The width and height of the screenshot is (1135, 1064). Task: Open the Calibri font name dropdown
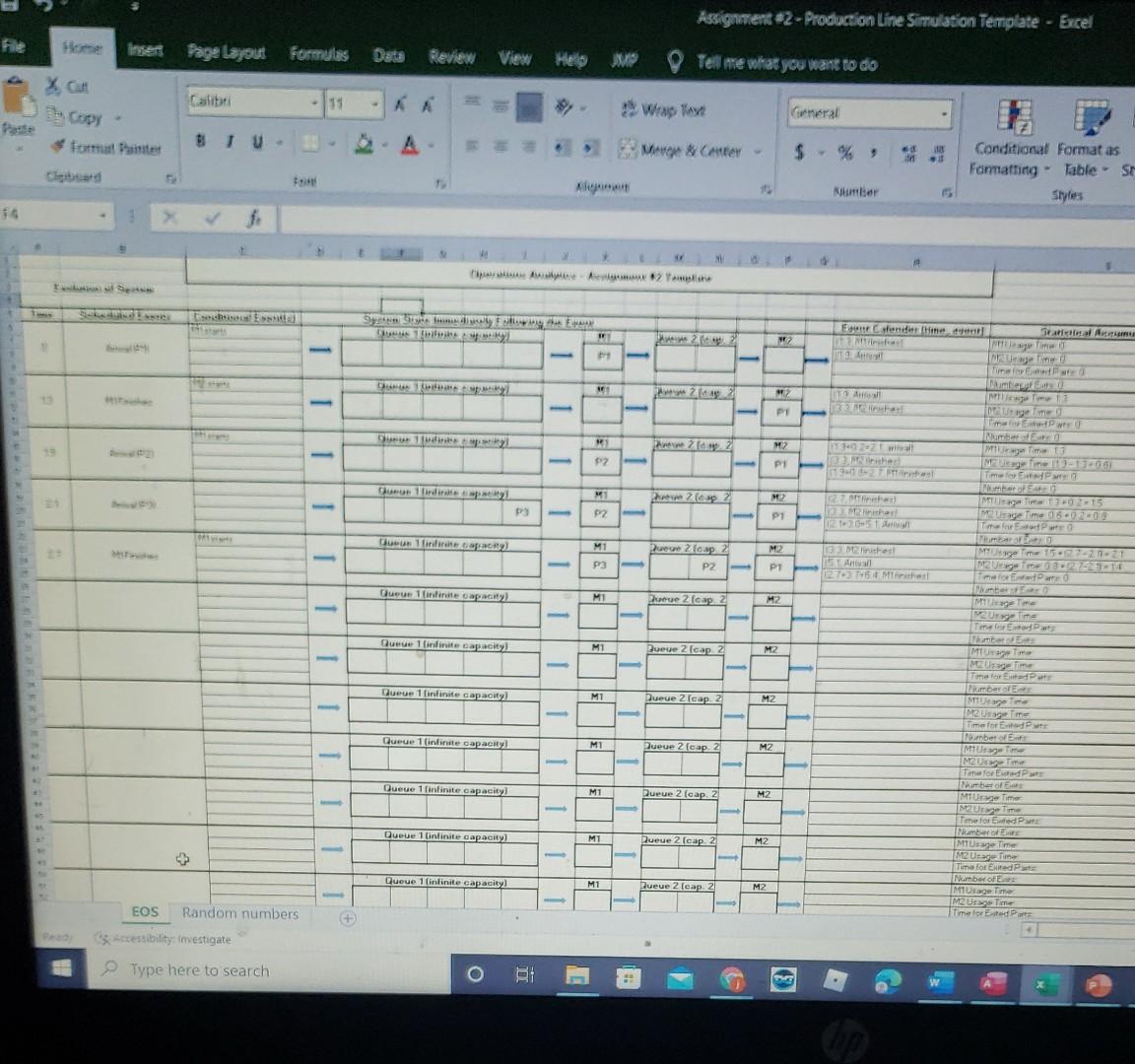pyautogui.click(x=313, y=102)
